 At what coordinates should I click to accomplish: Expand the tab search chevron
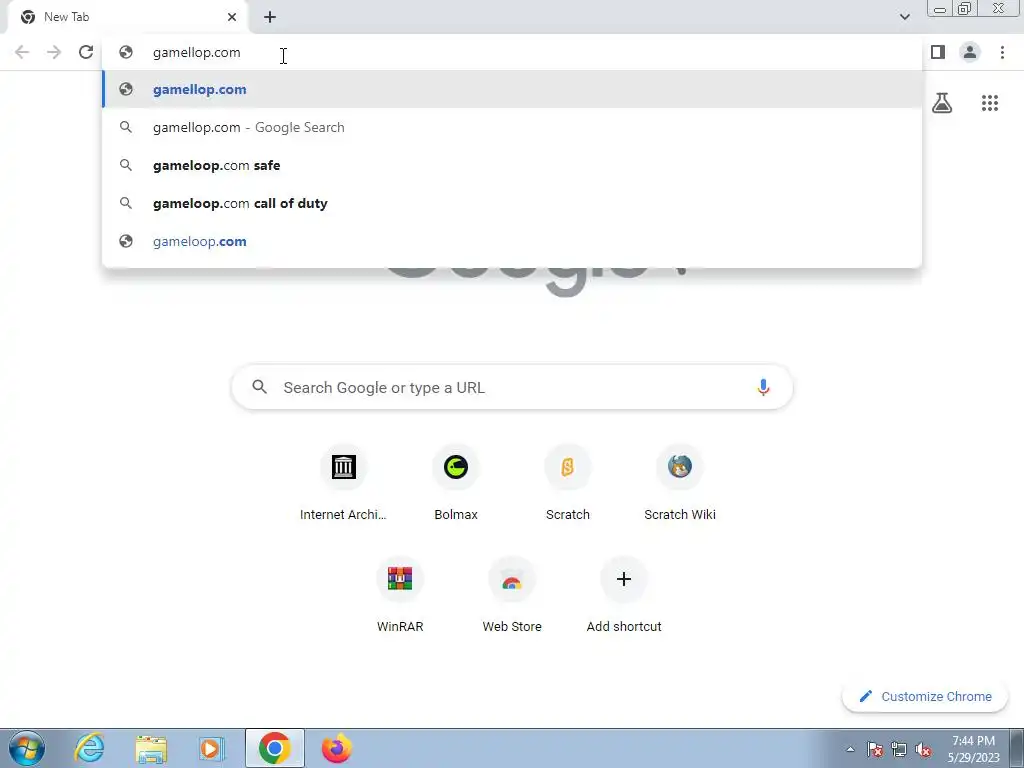click(904, 17)
